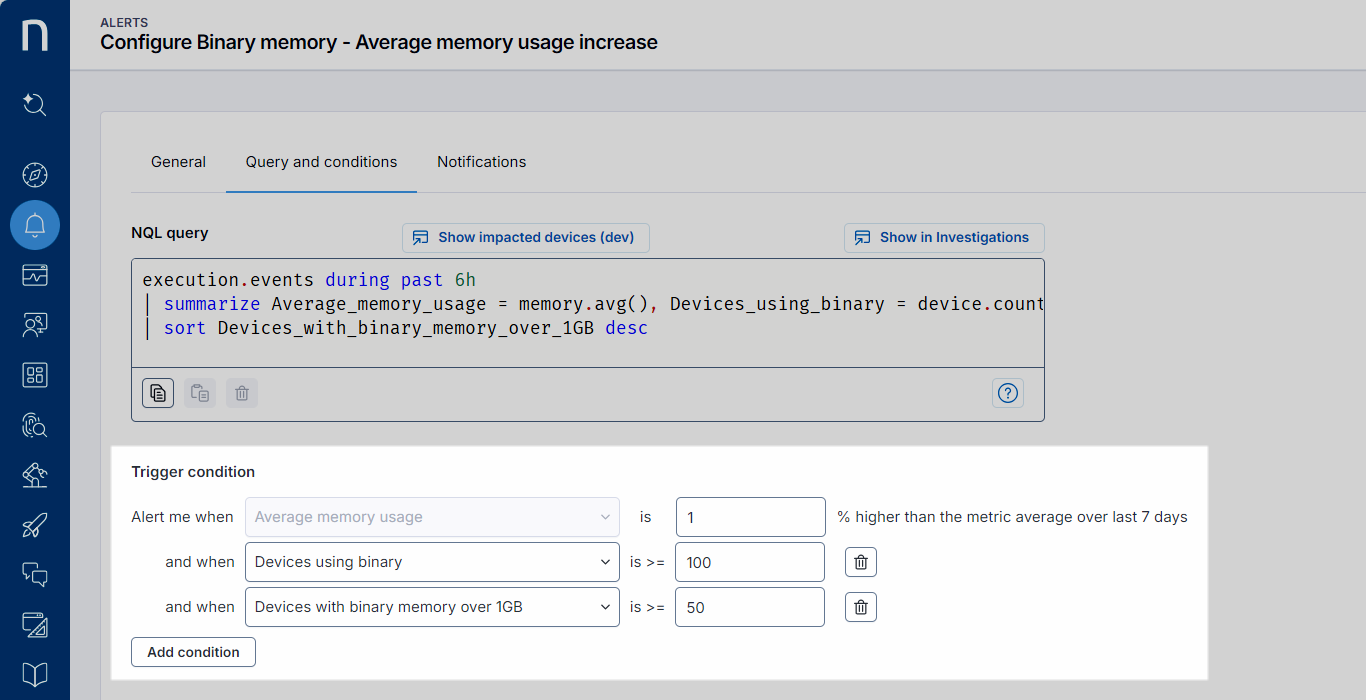Expand 'Devices with binary memory over 1GB' dropdown
Image resolution: width=1366 pixels, height=700 pixels.
click(x=432, y=607)
